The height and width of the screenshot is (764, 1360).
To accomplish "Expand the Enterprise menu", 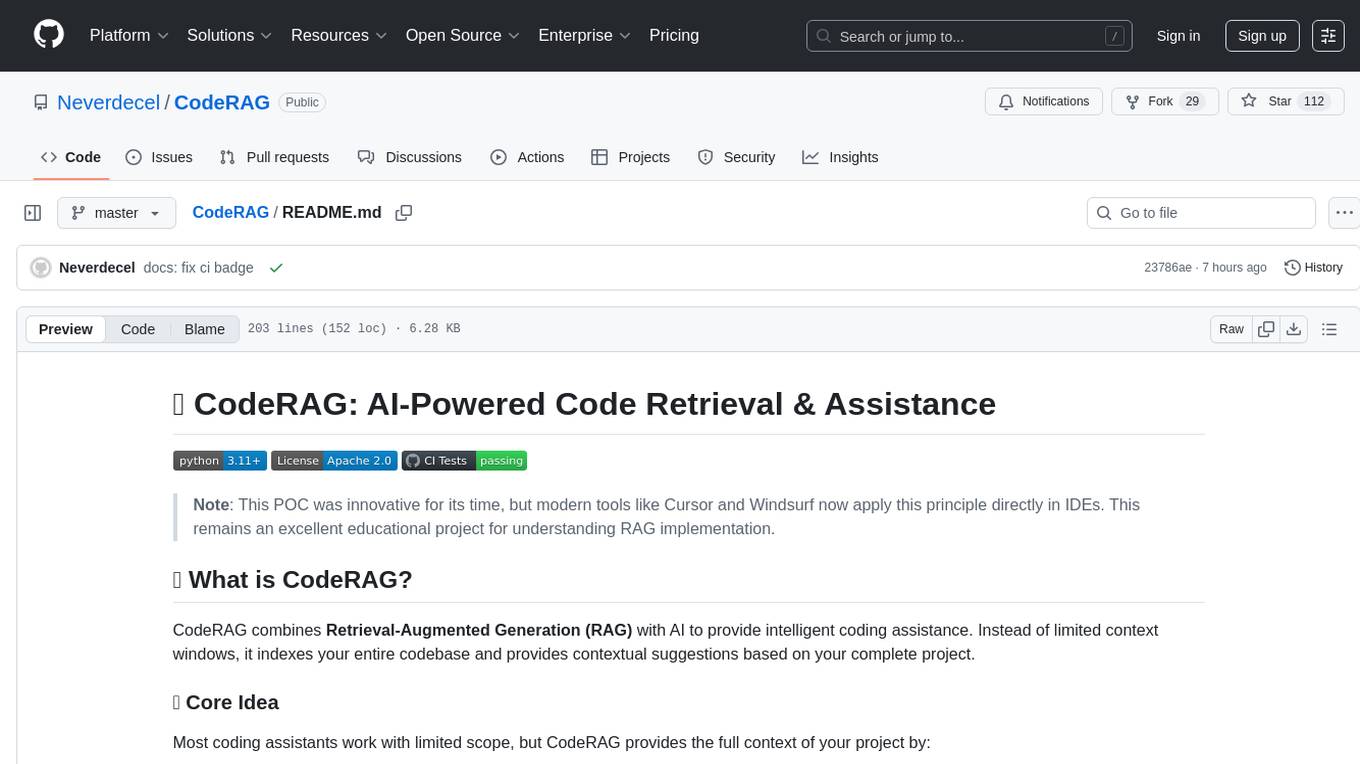I will tap(584, 35).
